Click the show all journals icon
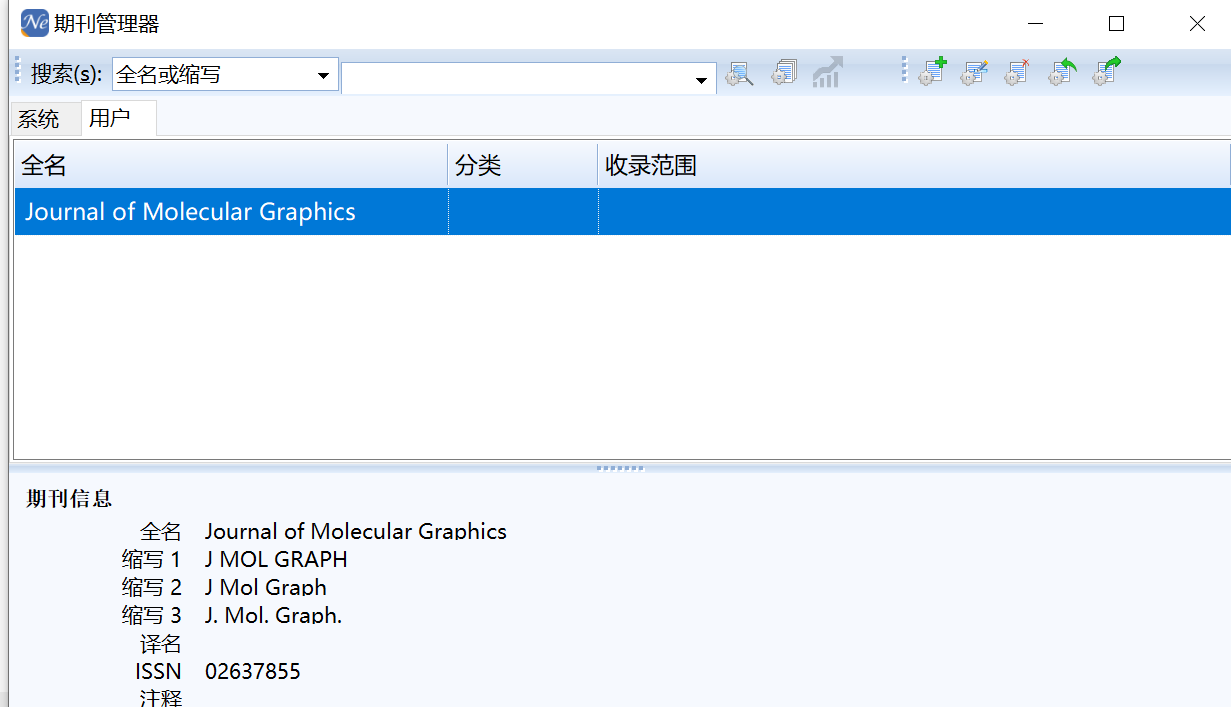 pos(784,73)
